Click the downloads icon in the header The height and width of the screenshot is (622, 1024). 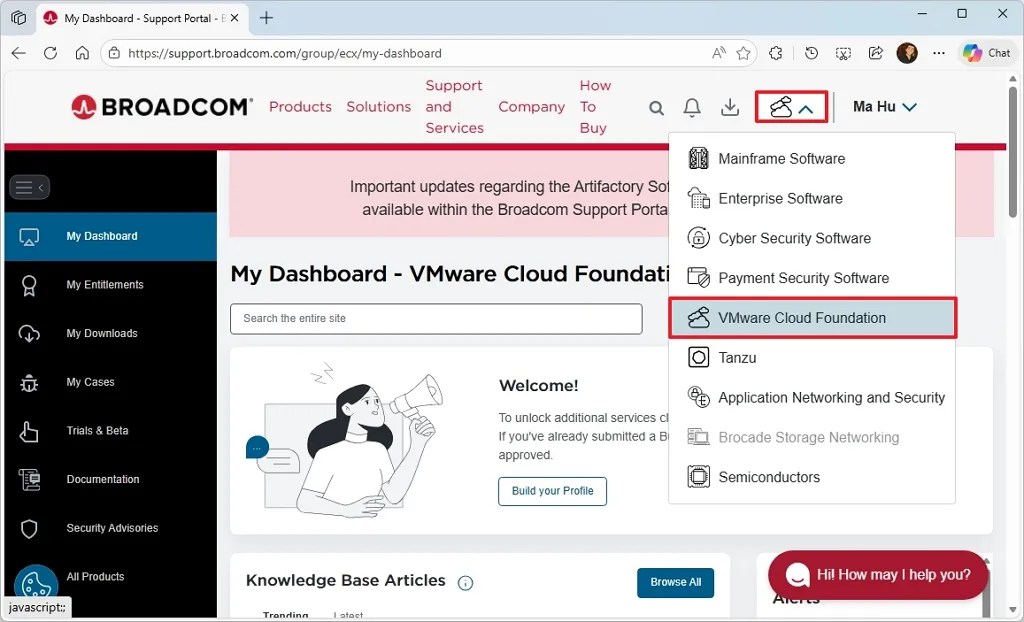[x=729, y=107]
